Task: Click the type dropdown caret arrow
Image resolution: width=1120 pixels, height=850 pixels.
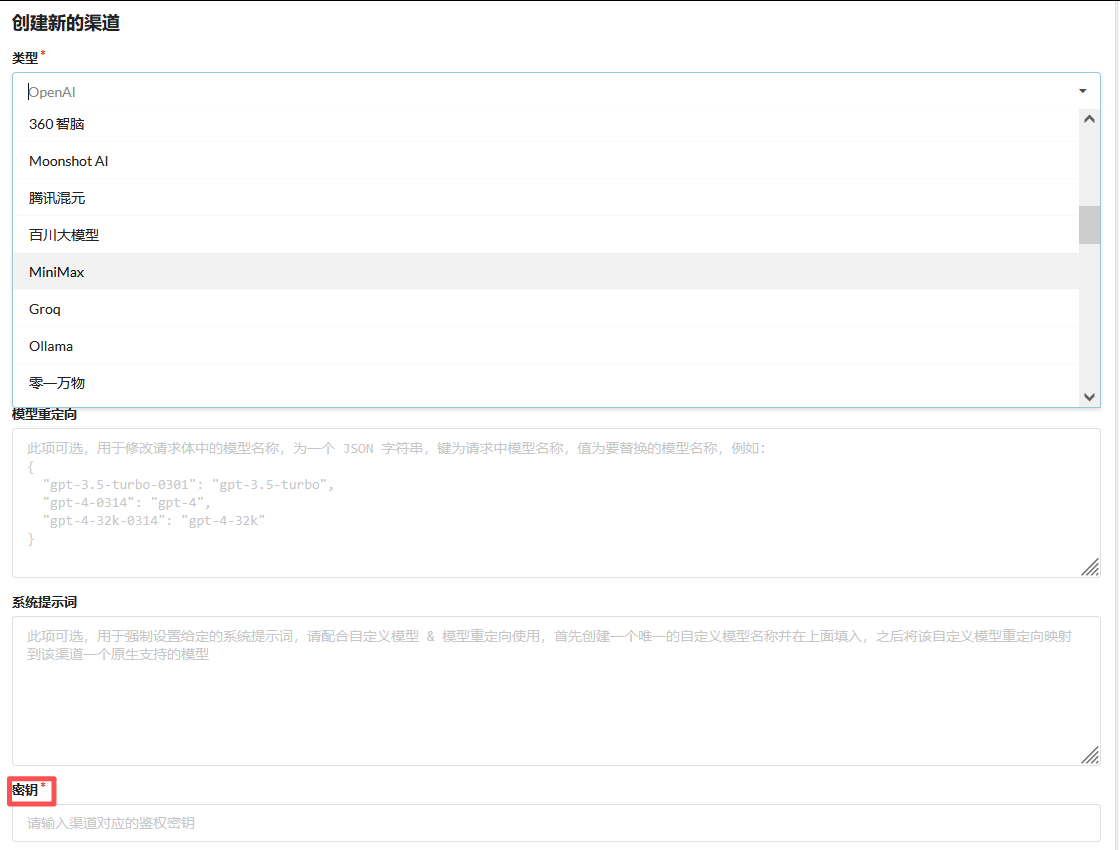Action: [1082, 91]
